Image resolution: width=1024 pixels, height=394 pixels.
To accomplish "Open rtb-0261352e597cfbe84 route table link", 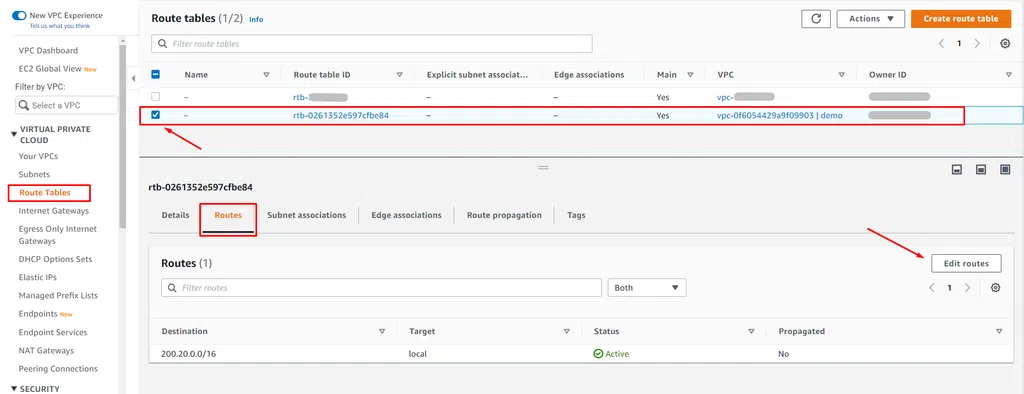I will (x=342, y=115).
